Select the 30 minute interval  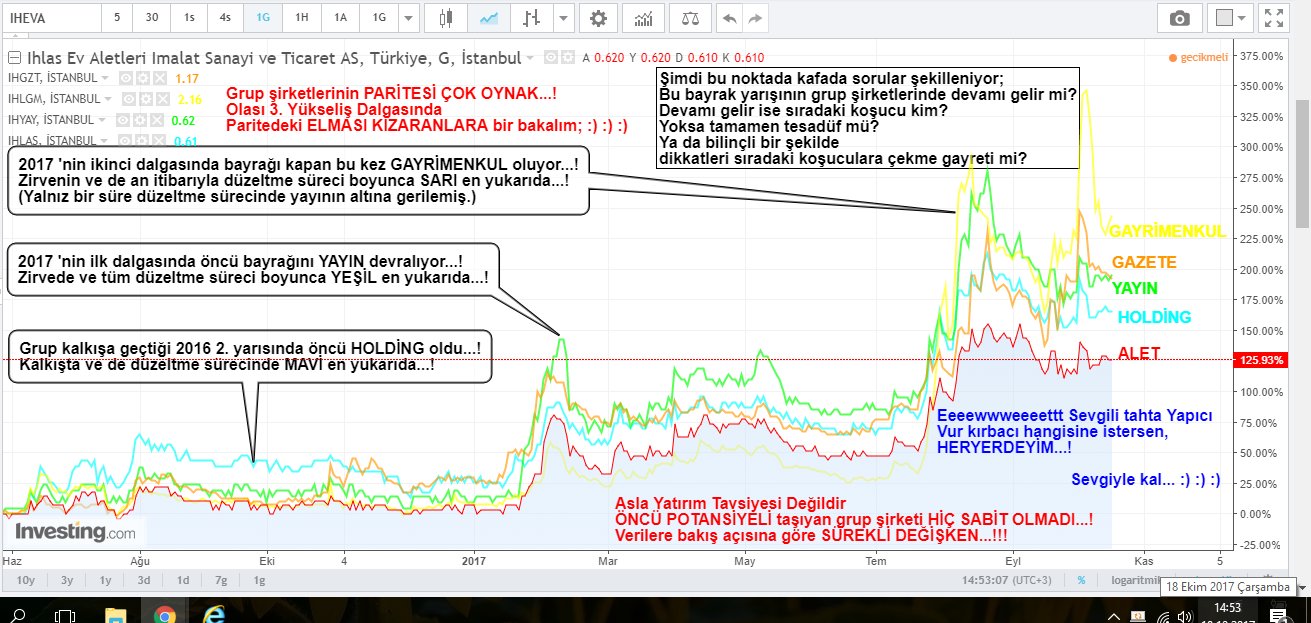coord(151,17)
